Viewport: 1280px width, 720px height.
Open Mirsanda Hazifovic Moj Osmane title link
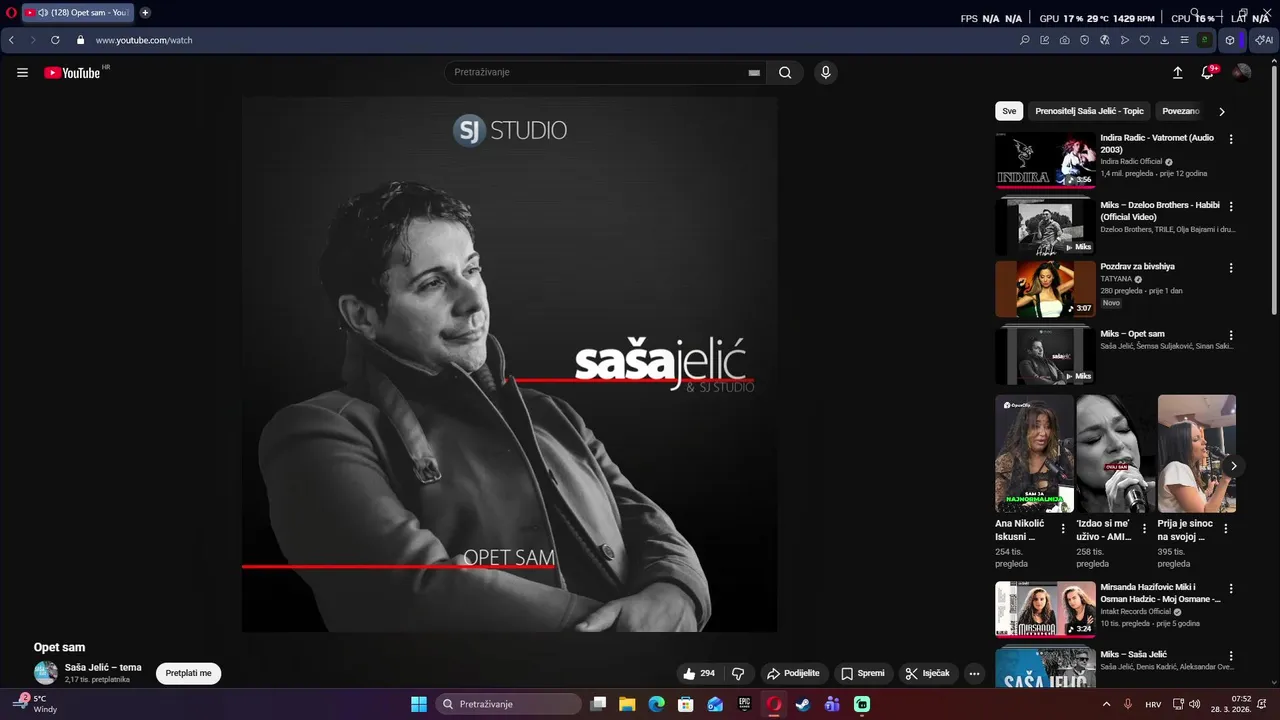pos(1160,593)
